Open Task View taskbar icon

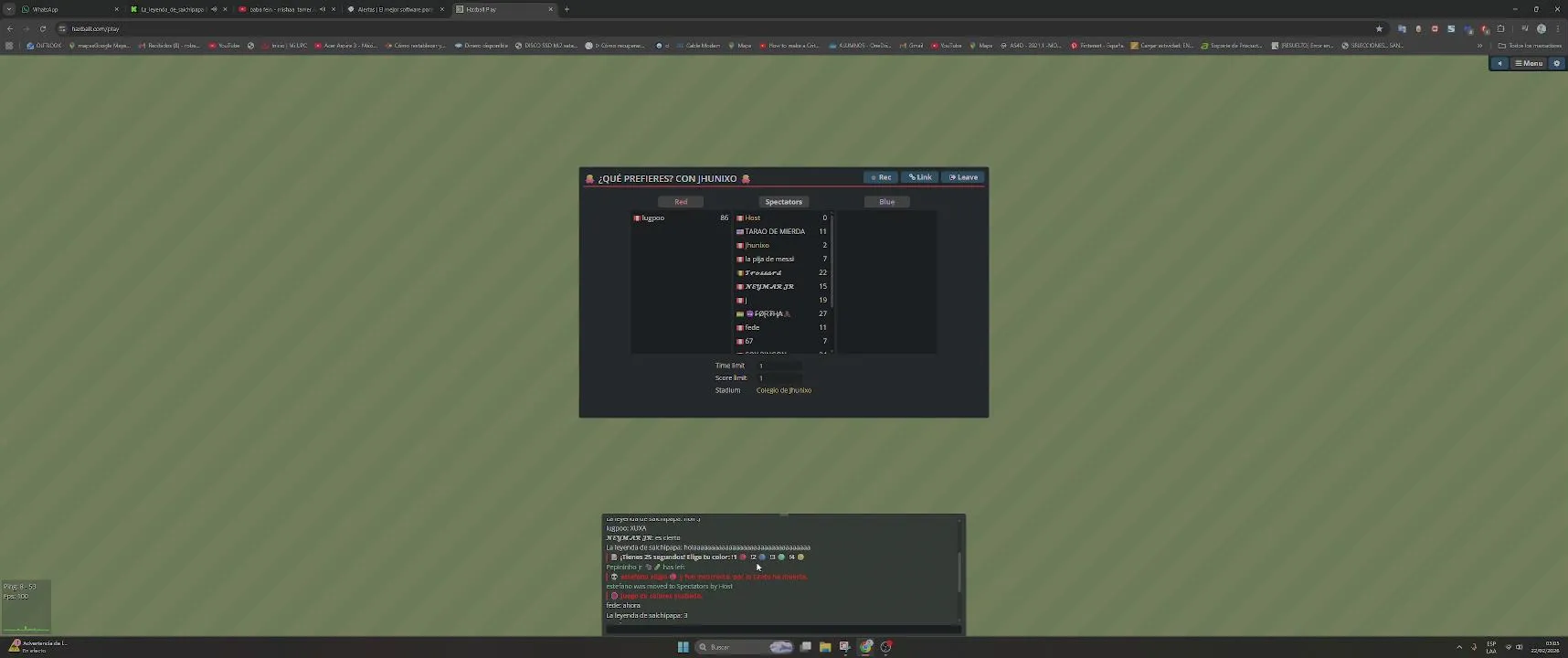point(805,647)
